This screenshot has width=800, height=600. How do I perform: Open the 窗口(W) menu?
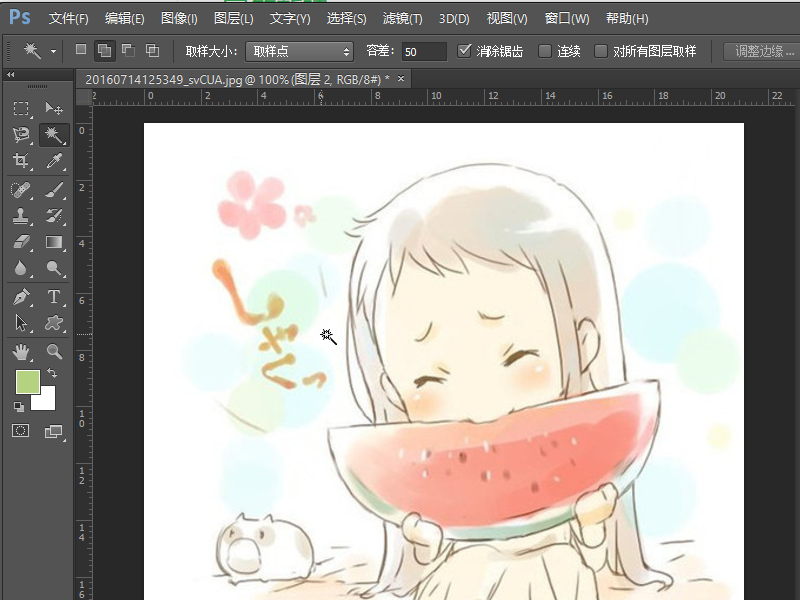click(567, 19)
